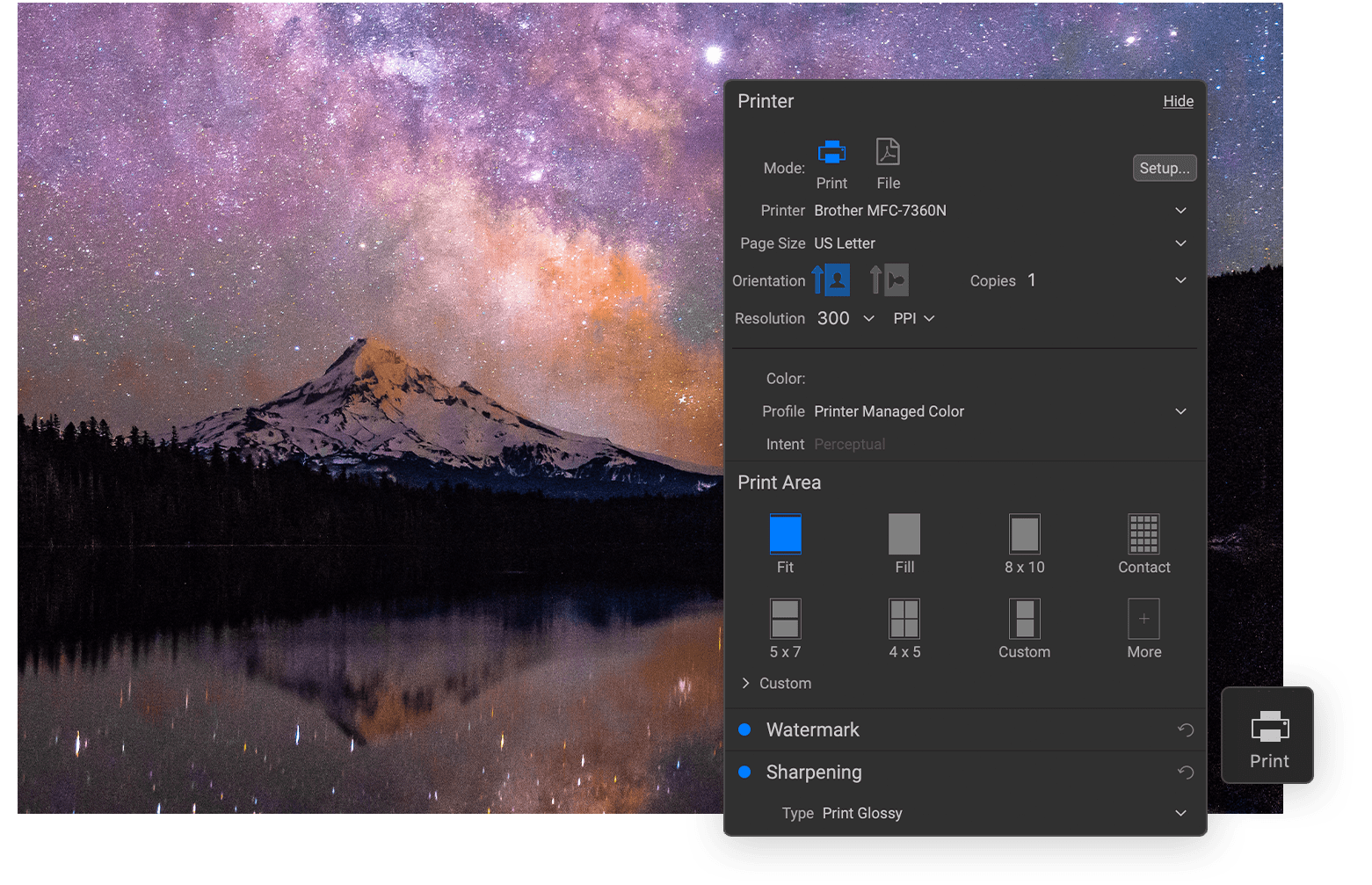Choose landscape orientation icon
1372x885 pixels.
(x=889, y=280)
